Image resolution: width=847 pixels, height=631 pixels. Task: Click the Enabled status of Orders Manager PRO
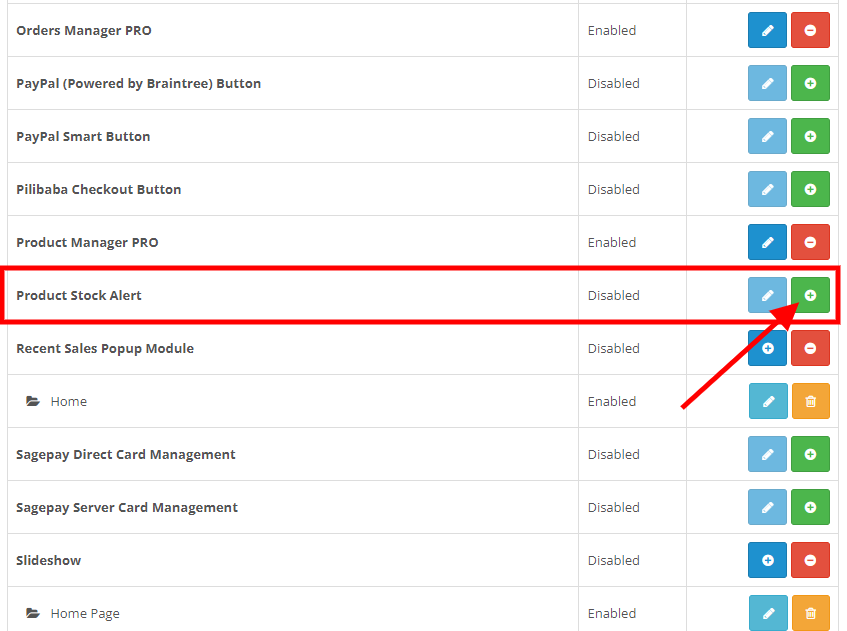(x=612, y=31)
